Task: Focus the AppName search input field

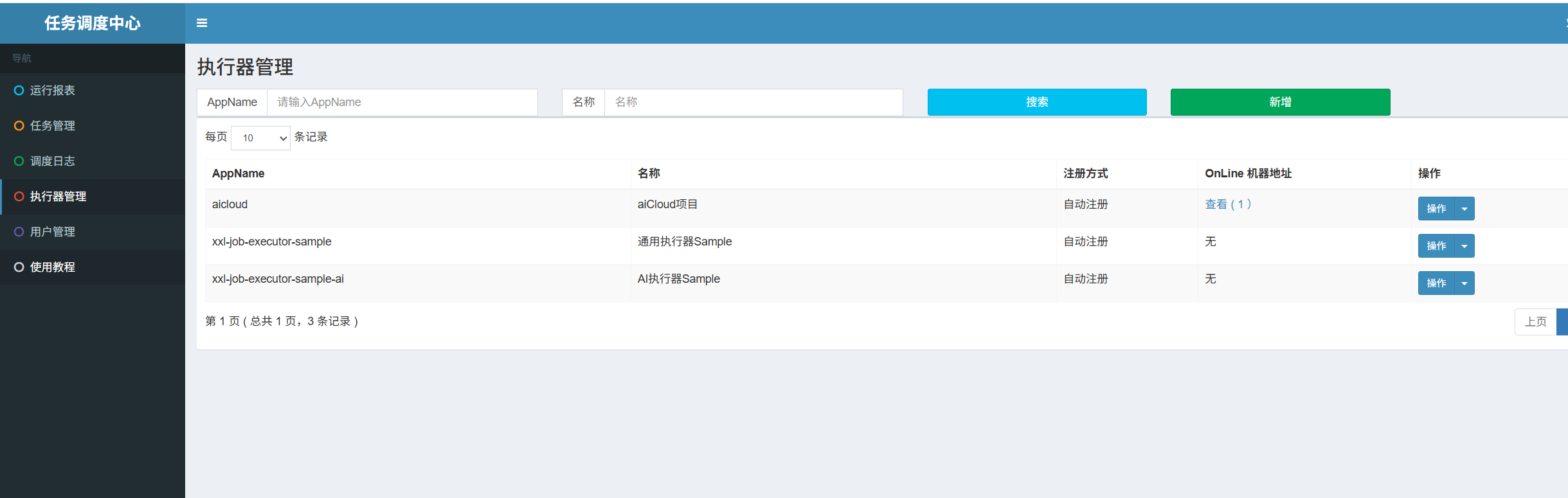Action: pyautogui.click(x=402, y=102)
